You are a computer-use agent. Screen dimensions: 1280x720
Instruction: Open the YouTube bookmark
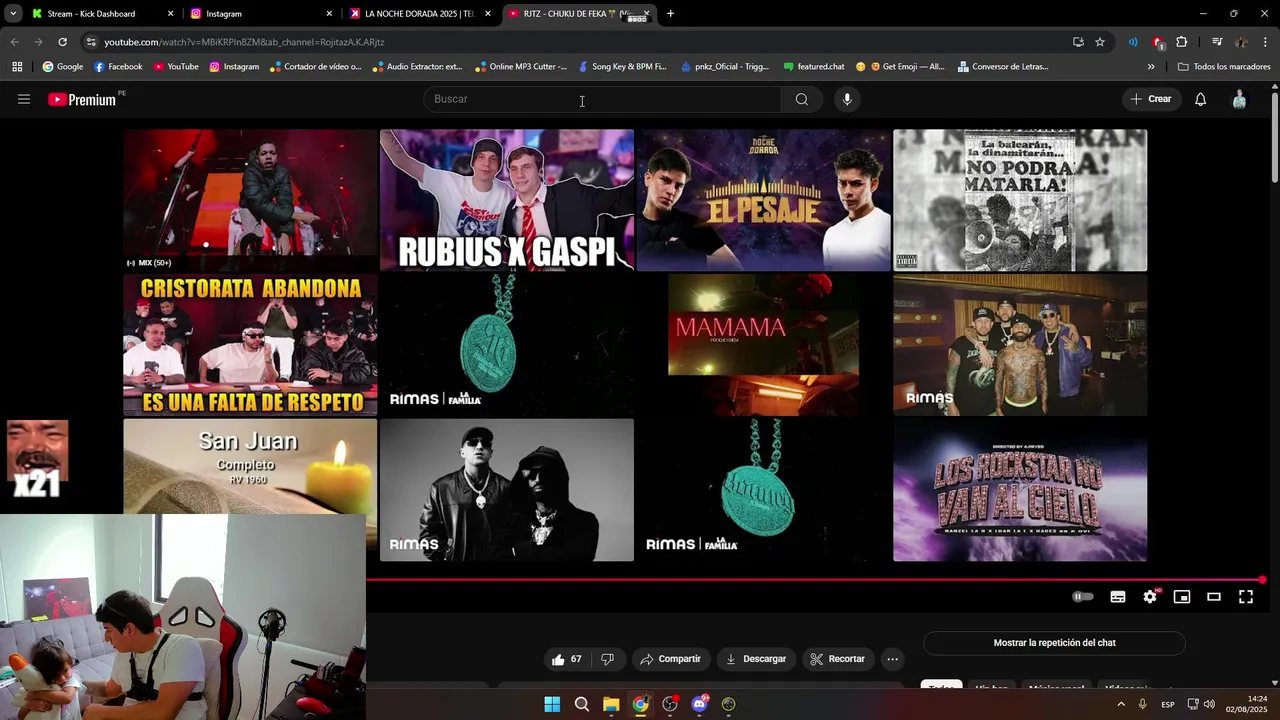(x=175, y=67)
